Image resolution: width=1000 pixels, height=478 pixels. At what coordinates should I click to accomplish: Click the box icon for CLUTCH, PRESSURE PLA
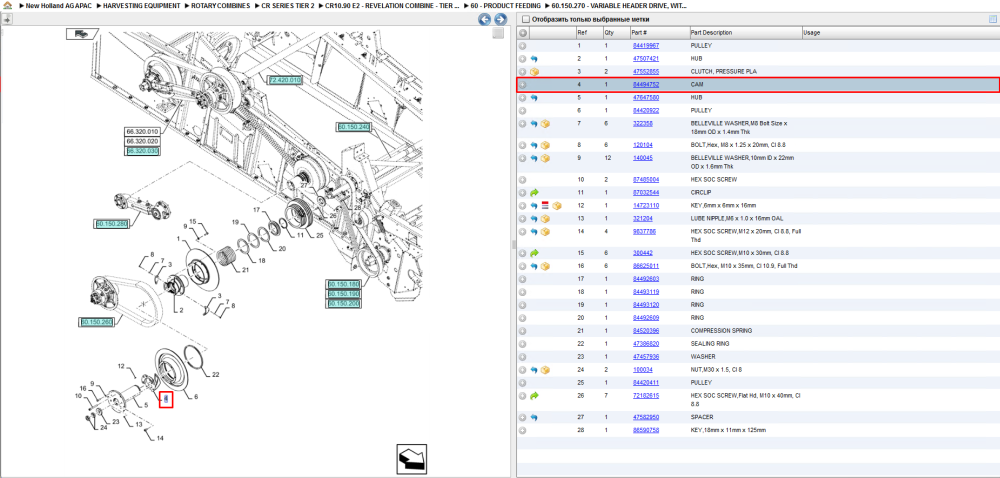pyautogui.click(x=534, y=71)
